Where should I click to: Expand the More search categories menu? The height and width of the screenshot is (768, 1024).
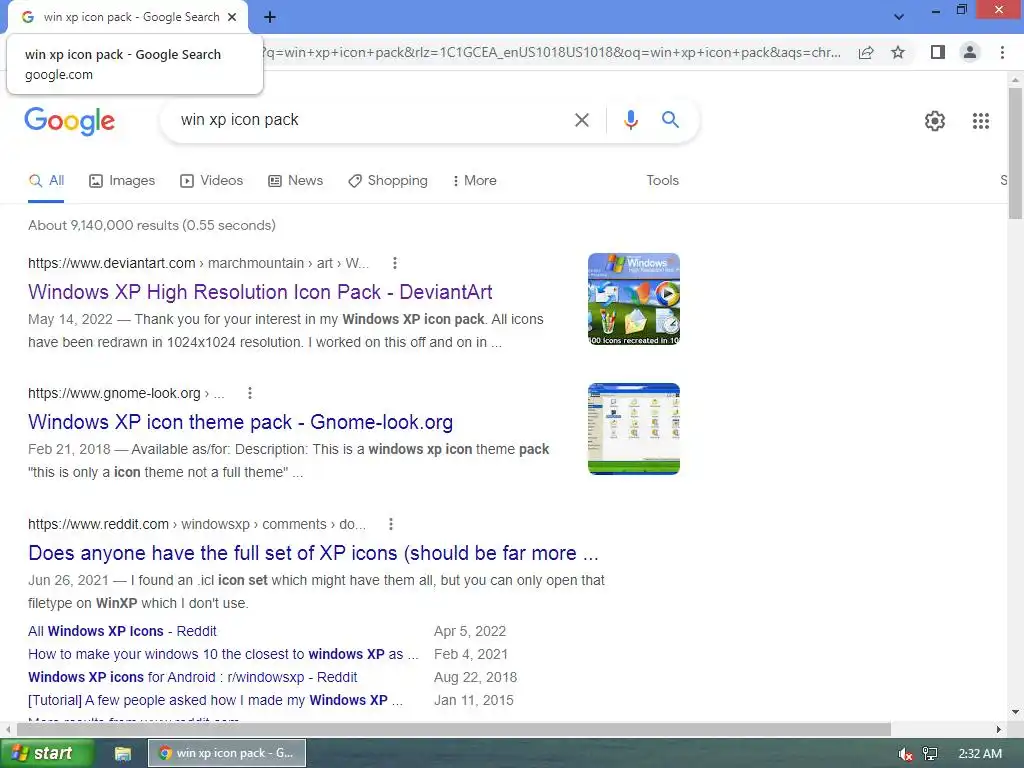point(475,180)
